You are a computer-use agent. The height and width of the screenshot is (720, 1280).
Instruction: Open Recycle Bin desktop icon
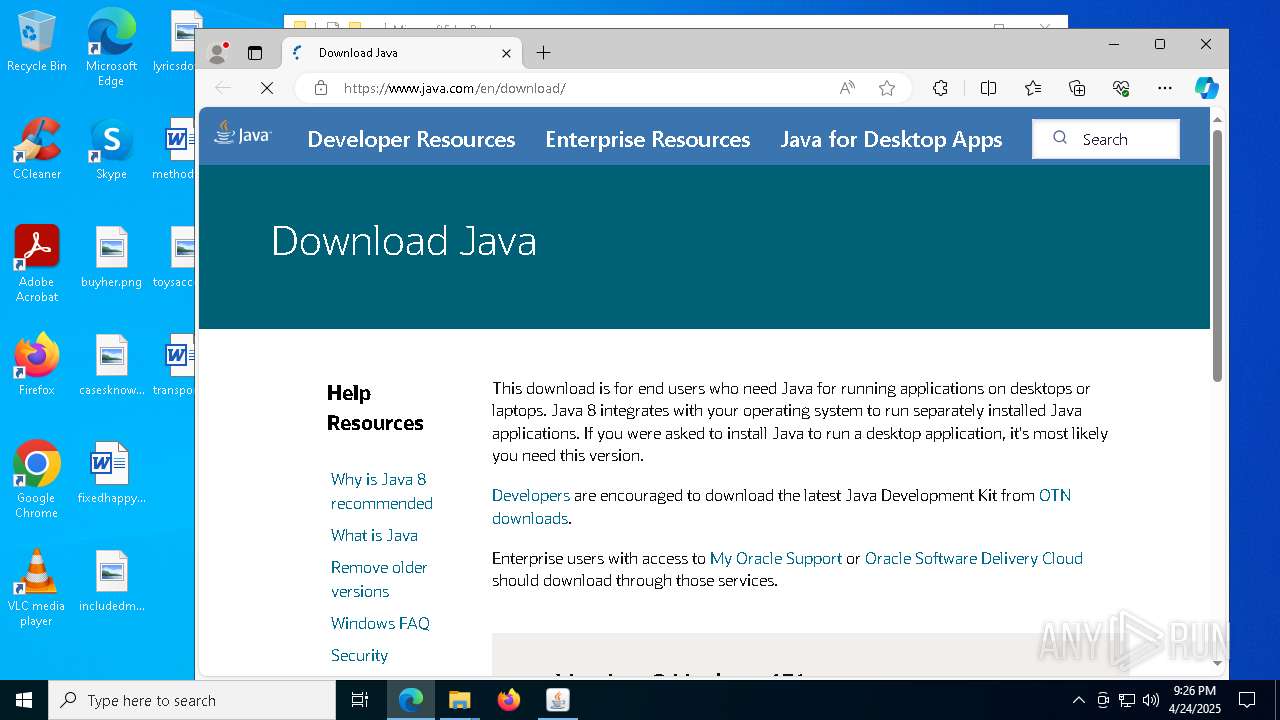click(x=37, y=41)
